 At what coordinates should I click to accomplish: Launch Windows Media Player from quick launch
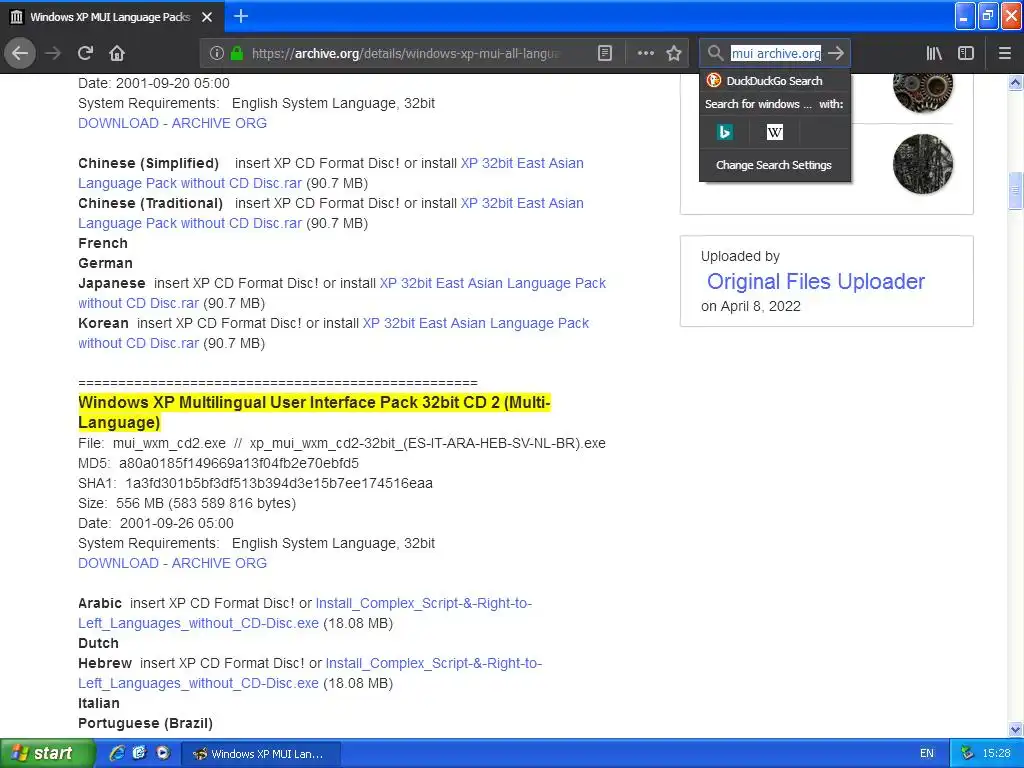click(163, 754)
